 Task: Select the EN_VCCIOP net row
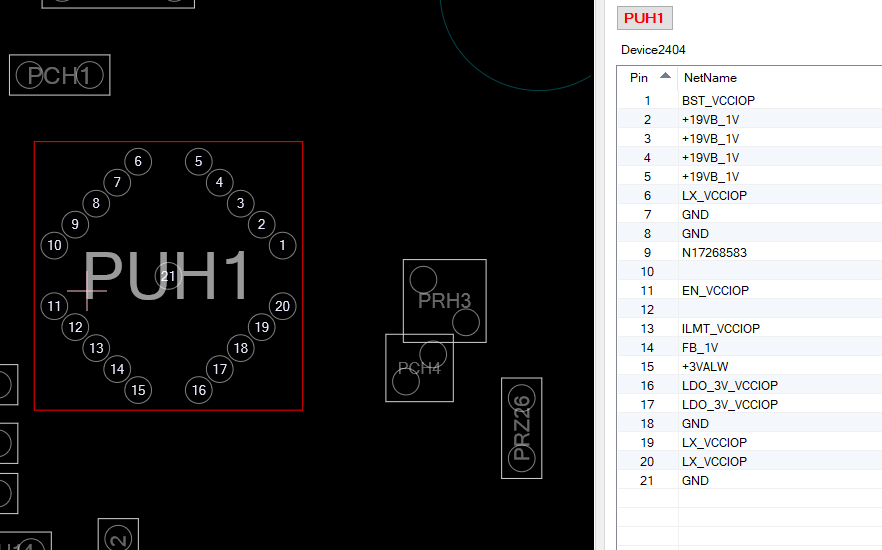pyautogui.click(x=750, y=291)
